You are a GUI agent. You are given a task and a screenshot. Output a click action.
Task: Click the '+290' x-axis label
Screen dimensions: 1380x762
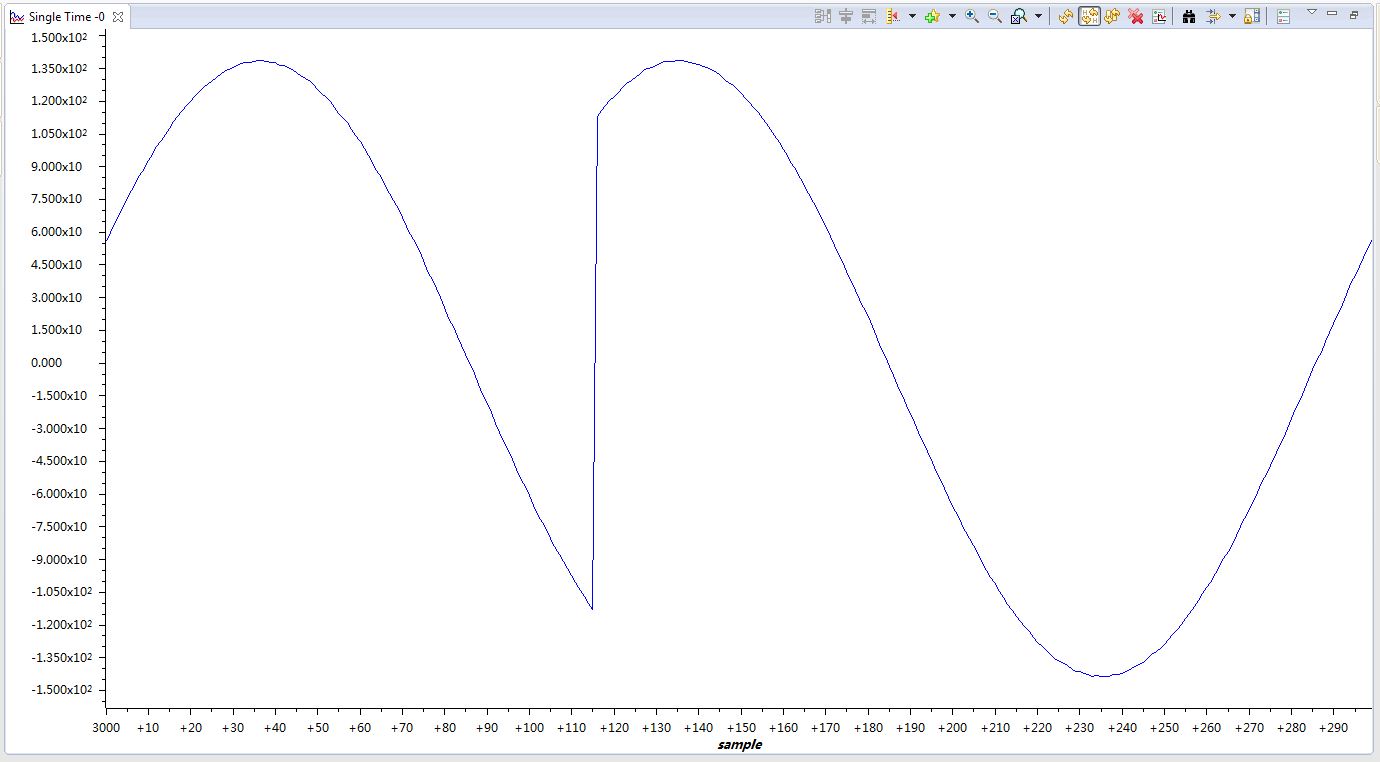[1334, 728]
